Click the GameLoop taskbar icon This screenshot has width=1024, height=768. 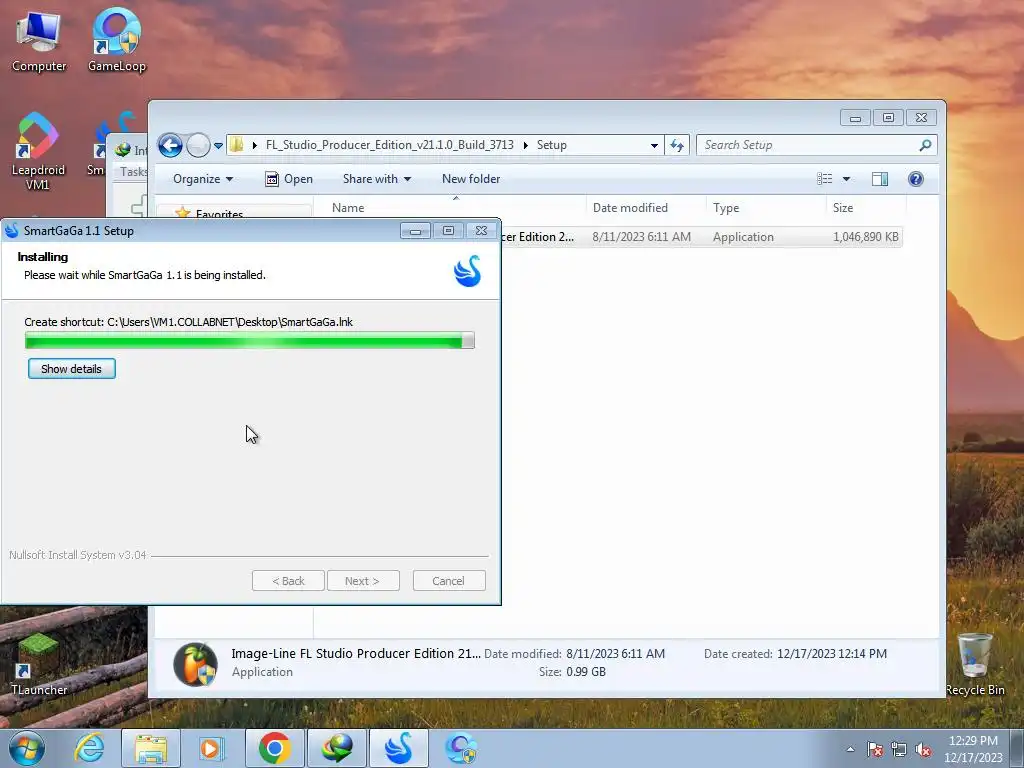pos(461,748)
